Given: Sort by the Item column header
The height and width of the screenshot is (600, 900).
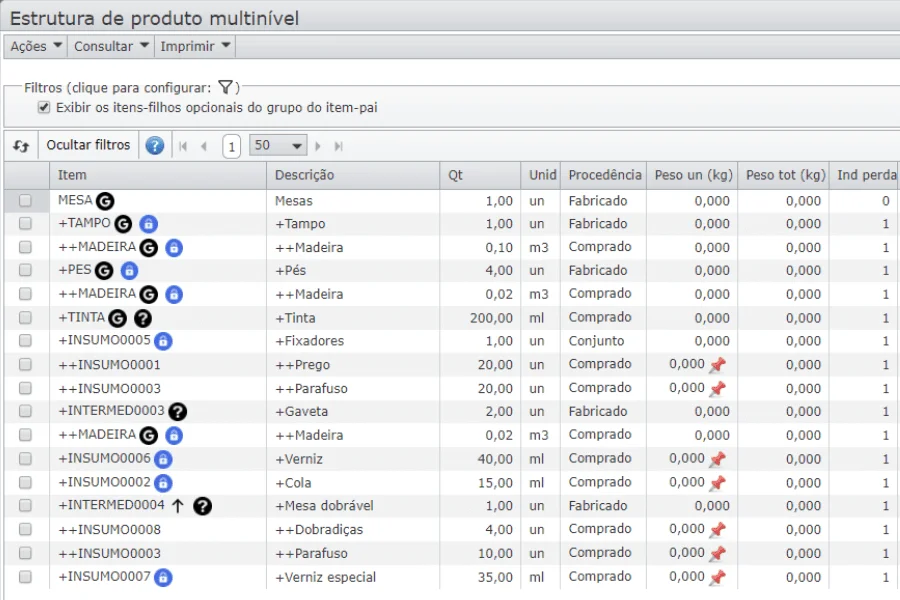Looking at the screenshot, I should pos(158,175).
